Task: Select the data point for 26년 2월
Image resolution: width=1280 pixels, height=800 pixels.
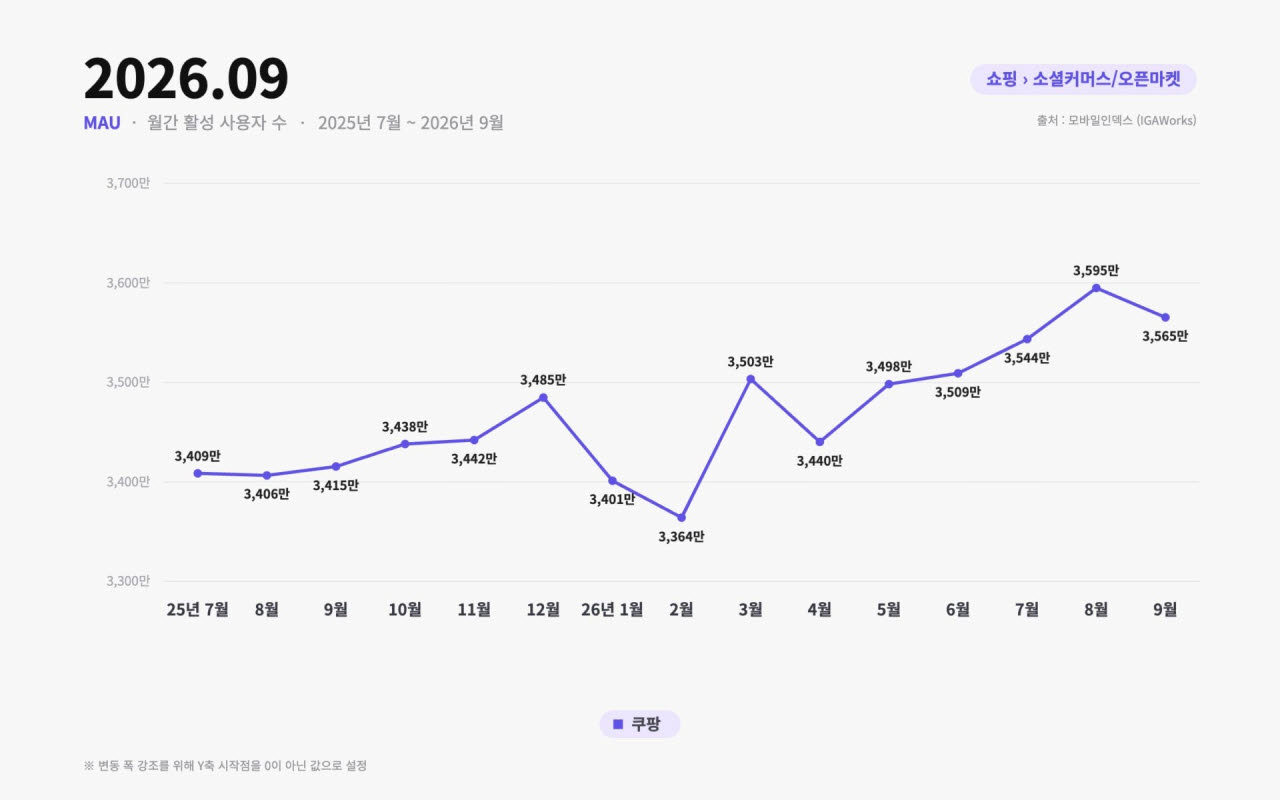Action: point(681,517)
